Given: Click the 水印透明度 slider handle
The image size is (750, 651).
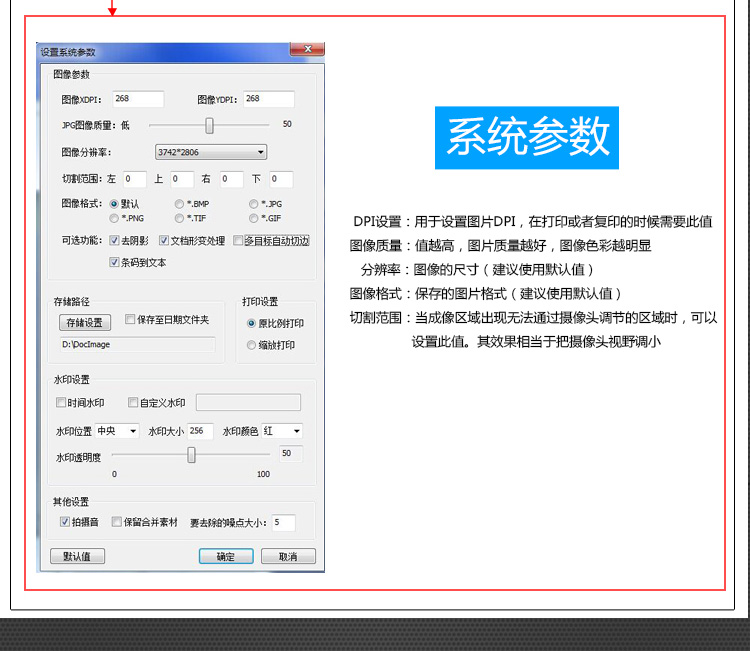Looking at the screenshot, I should point(191,455).
